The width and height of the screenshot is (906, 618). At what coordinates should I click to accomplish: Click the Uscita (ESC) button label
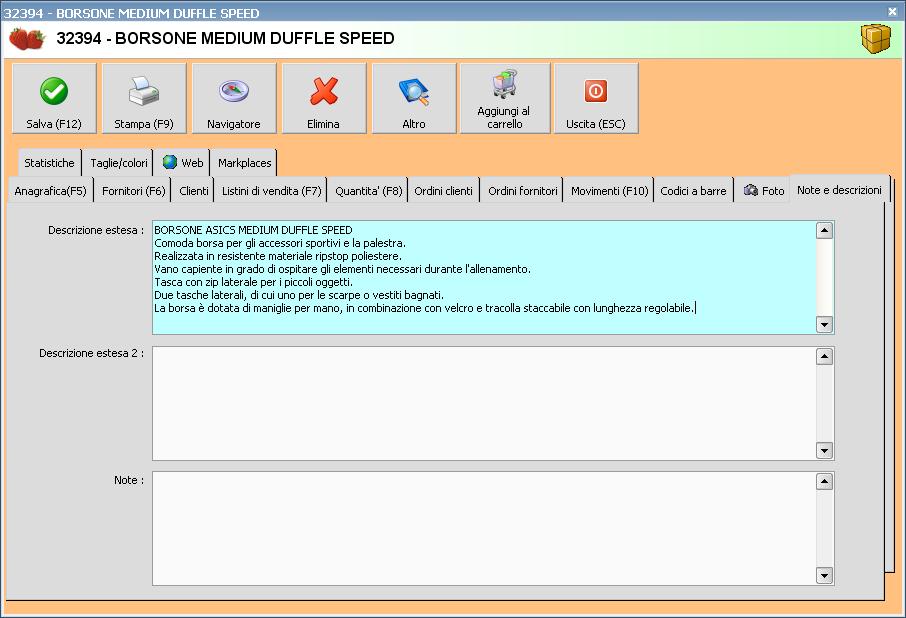tap(596, 124)
